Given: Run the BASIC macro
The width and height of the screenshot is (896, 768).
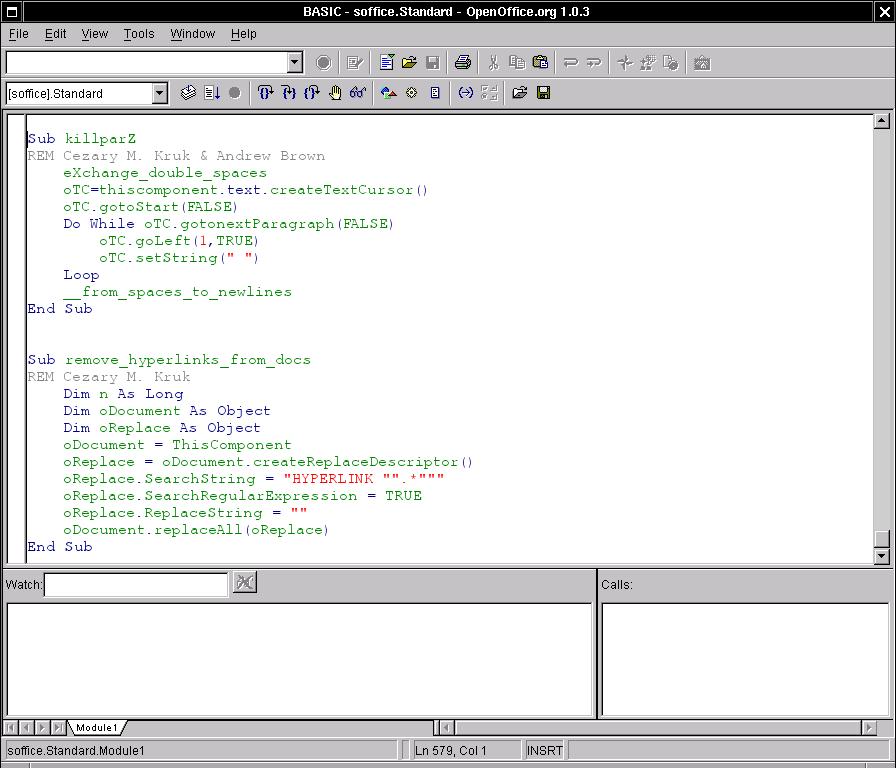Looking at the screenshot, I should point(212,93).
